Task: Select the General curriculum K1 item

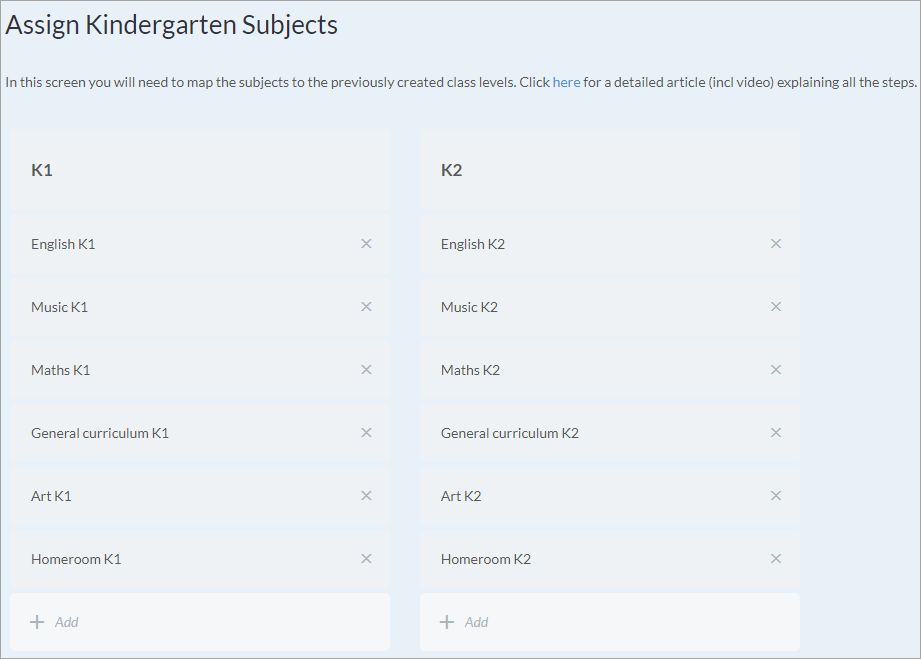Action: coord(200,433)
